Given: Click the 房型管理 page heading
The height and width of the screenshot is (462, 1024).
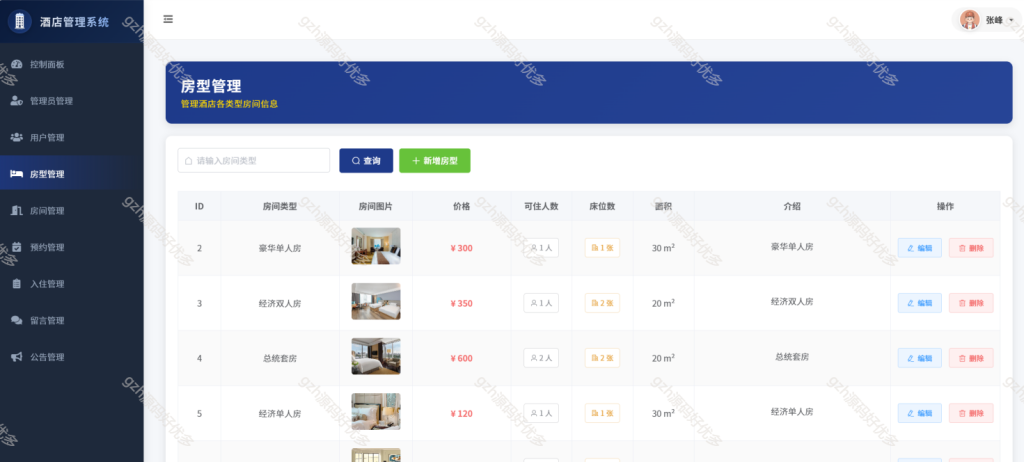Looking at the screenshot, I should point(211,86).
